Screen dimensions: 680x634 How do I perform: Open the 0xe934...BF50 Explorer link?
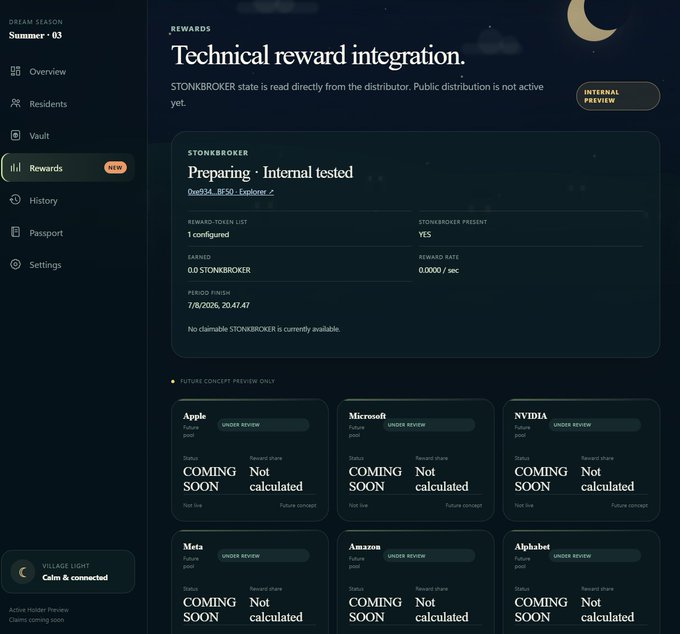(x=231, y=192)
